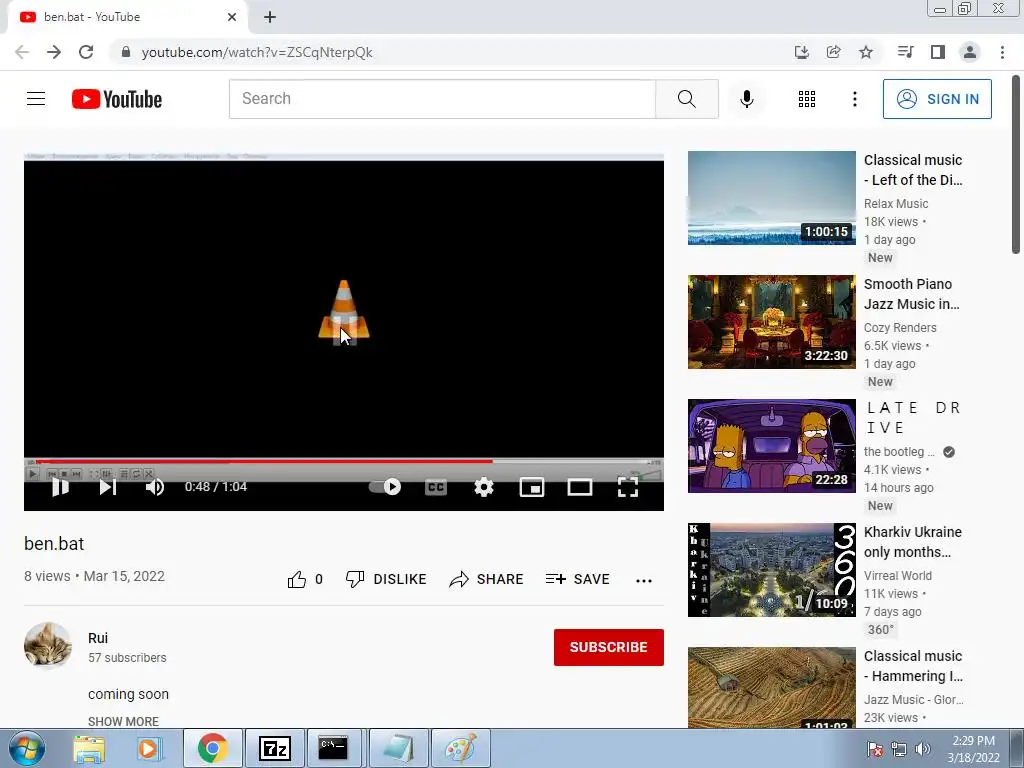Enter full screen mode

coord(628,487)
